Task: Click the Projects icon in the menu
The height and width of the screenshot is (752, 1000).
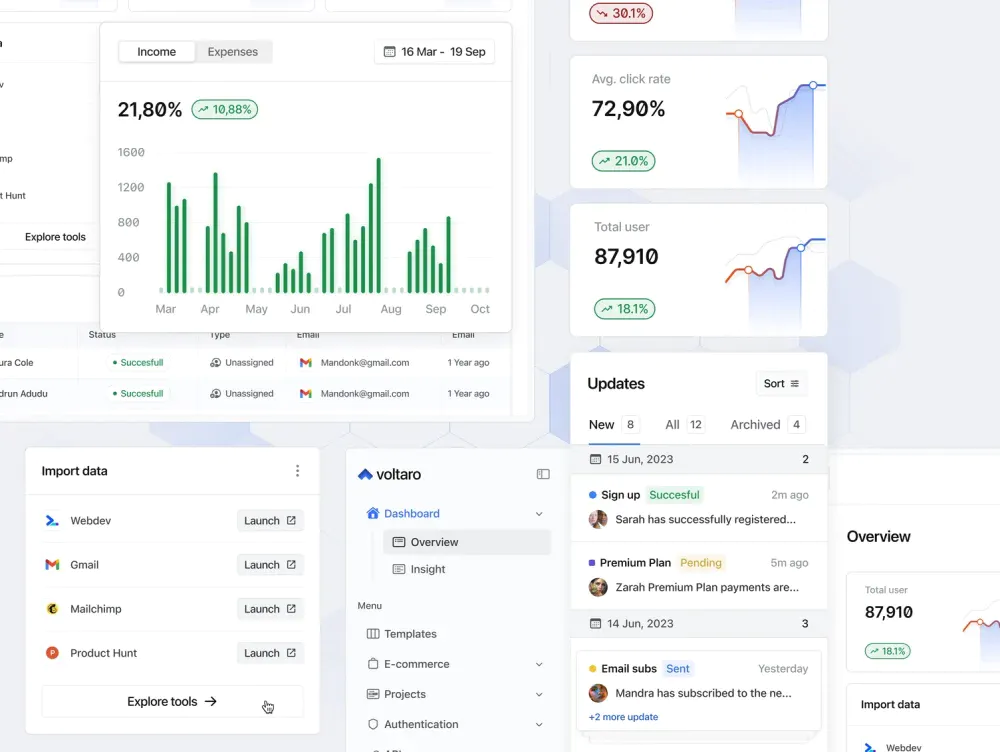Action: click(x=373, y=693)
